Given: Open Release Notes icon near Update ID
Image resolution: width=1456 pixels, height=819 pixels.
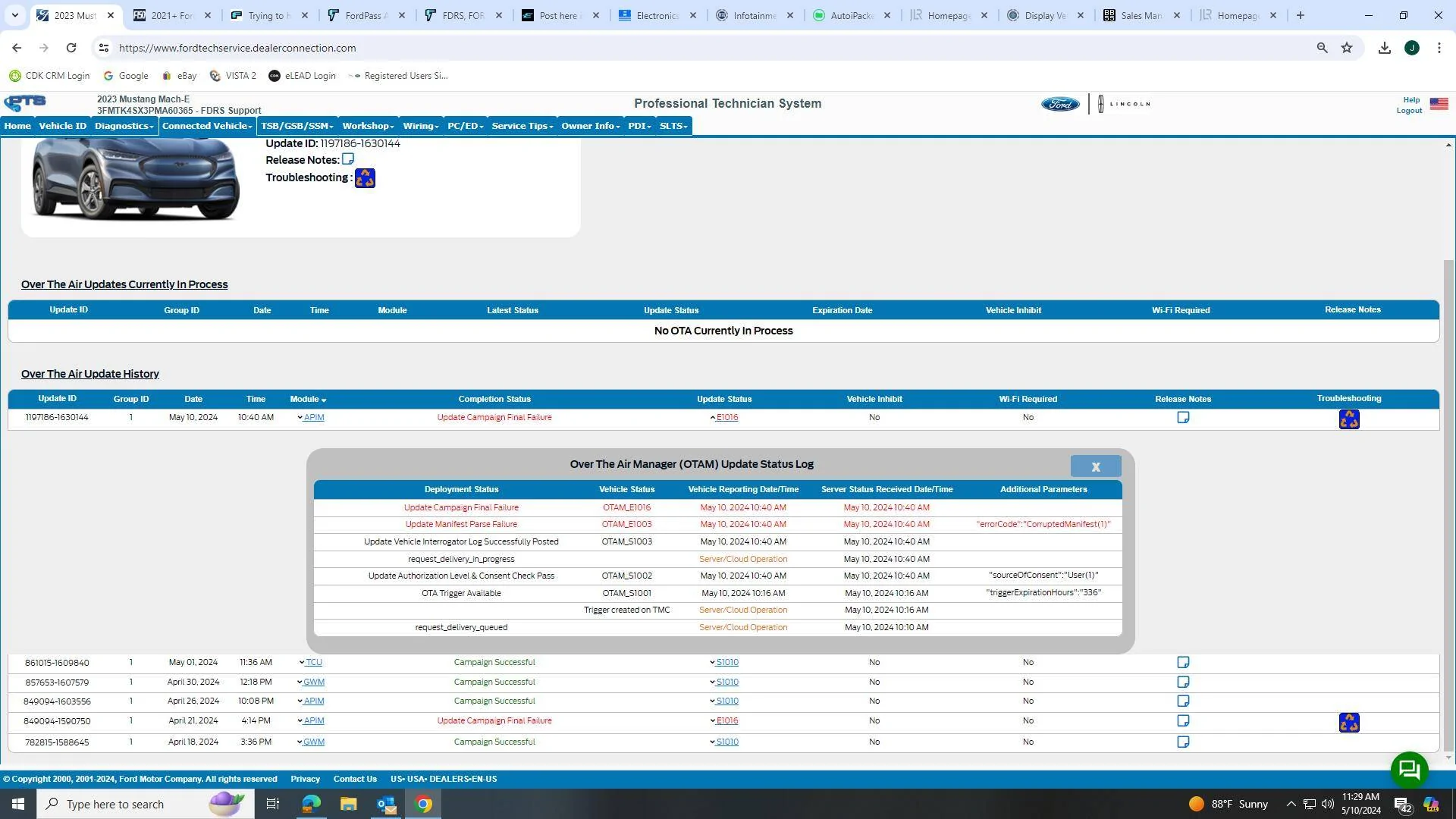Looking at the screenshot, I should click(348, 159).
